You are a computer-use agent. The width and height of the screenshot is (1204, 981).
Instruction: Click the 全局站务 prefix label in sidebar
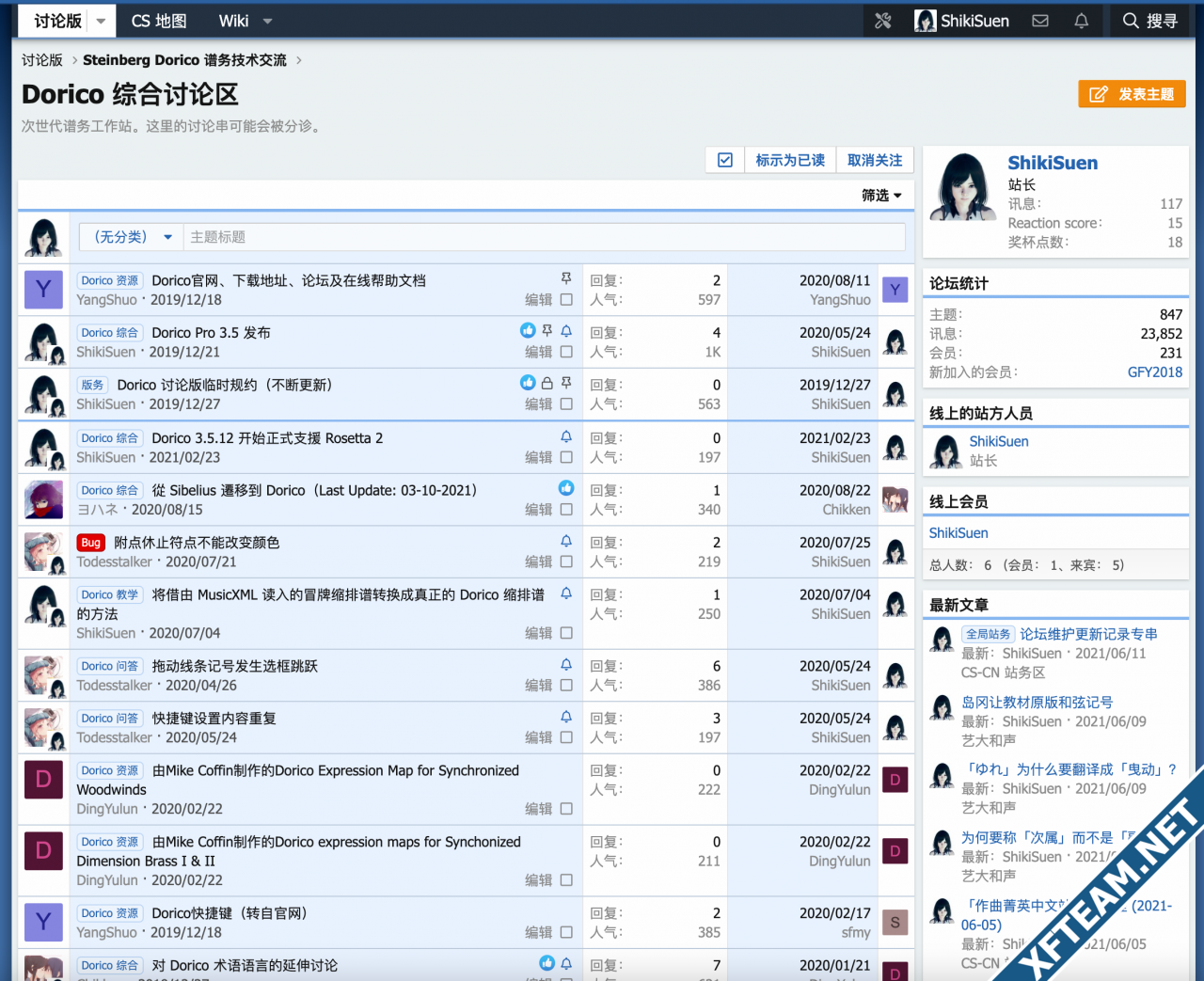click(x=989, y=634)
